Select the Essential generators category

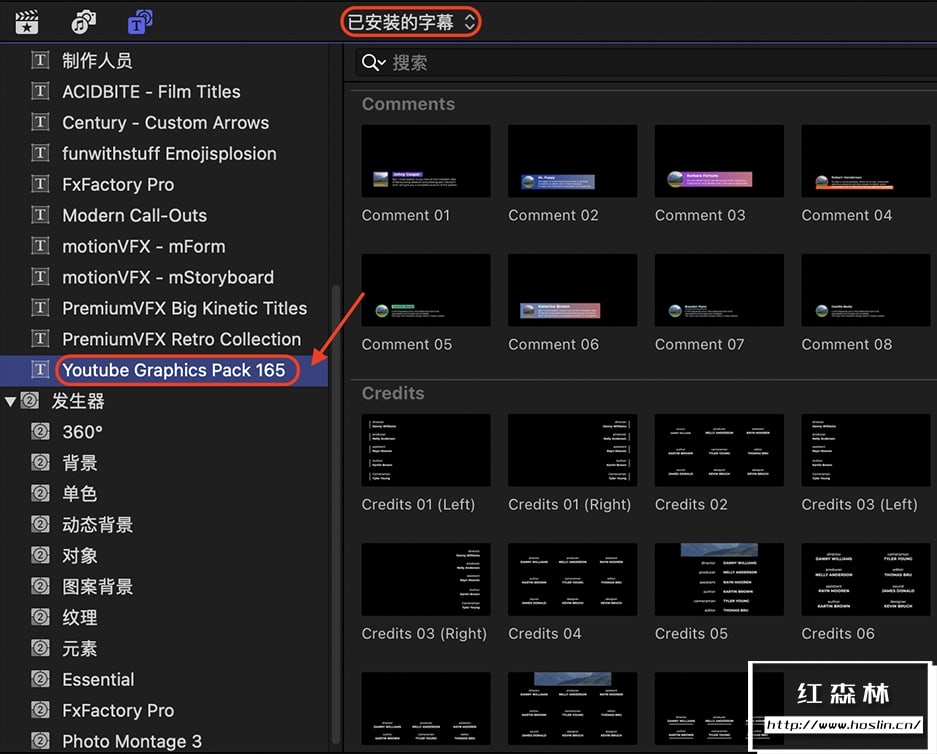point(98,680)
